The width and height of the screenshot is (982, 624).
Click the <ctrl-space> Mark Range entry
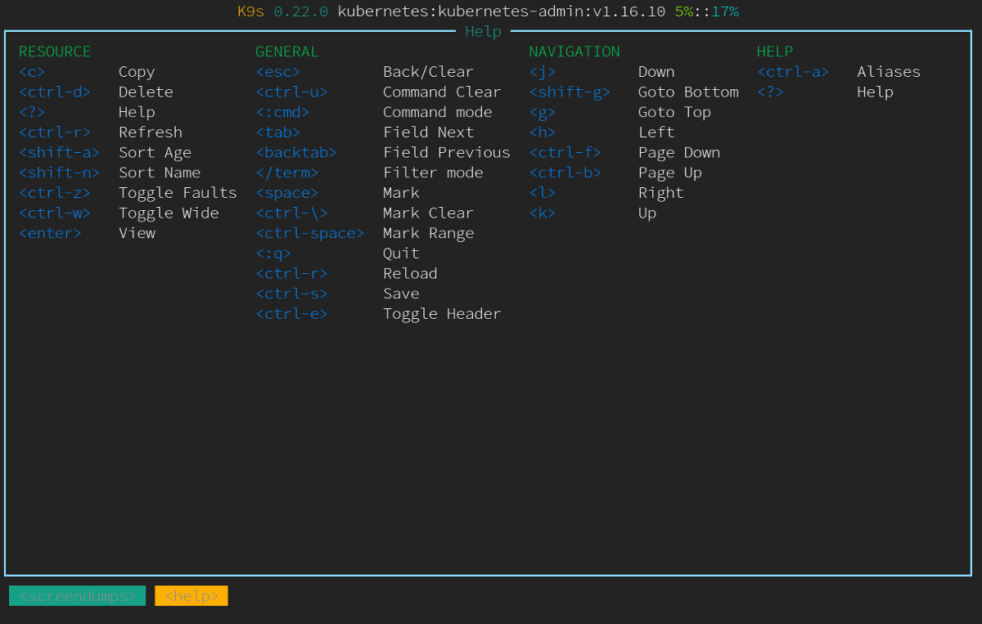pos(310,233)
